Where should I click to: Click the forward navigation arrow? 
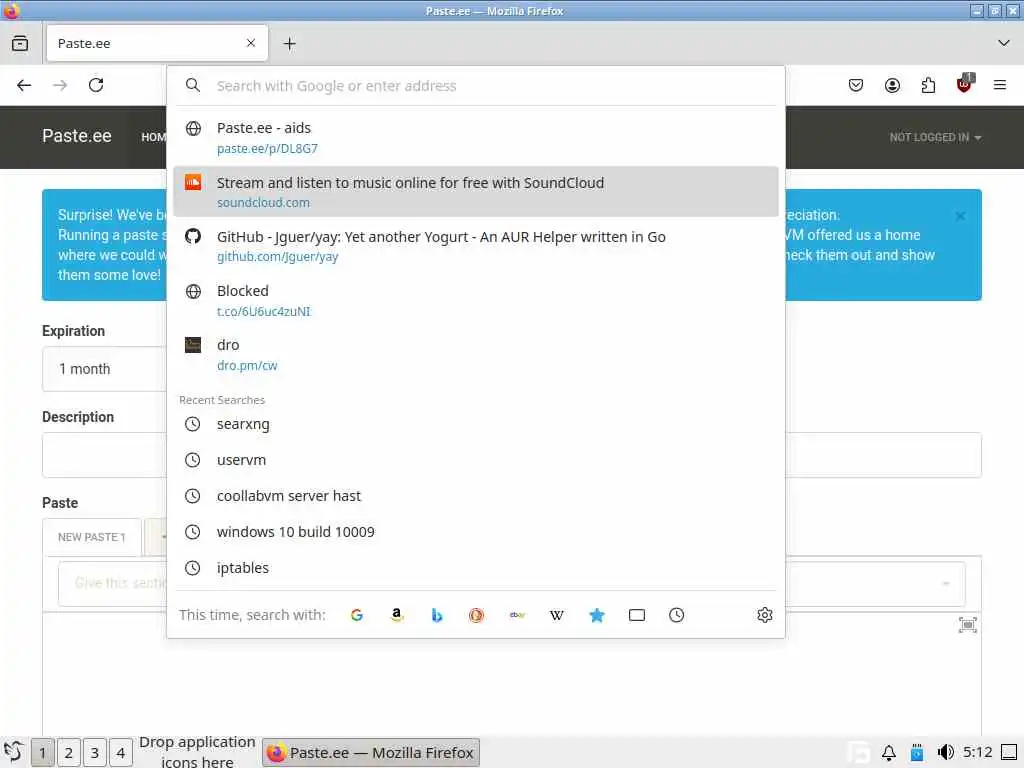(x=60, y=86)
